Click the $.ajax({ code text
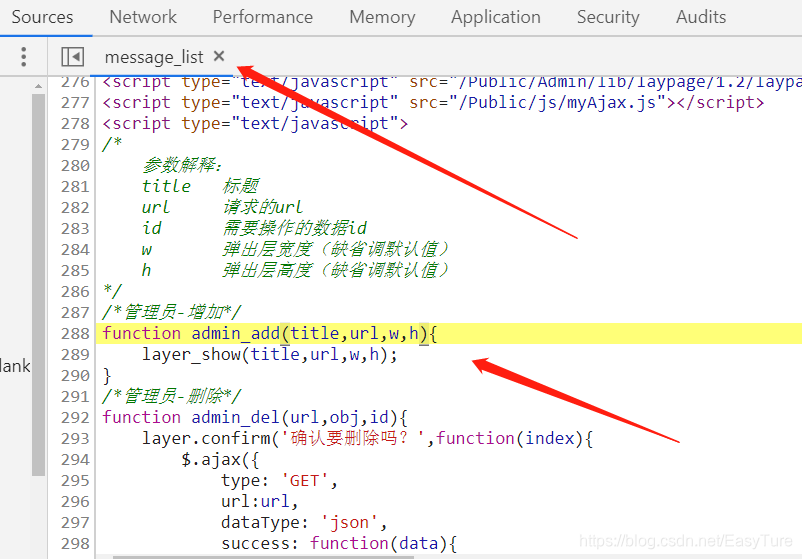The image size is (802, 559). 220,459
